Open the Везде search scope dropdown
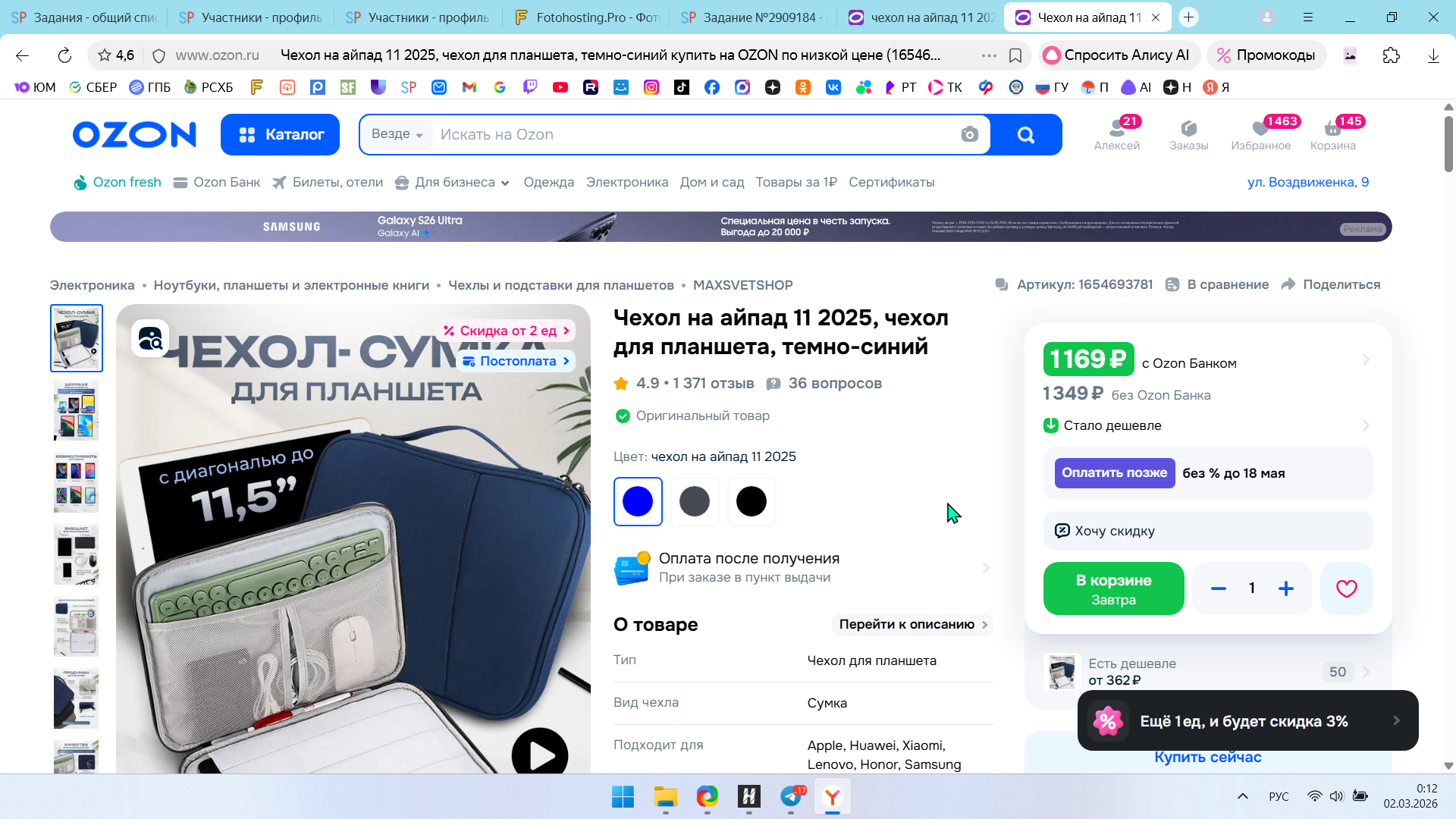This screenshot has height=819, width=1456. coord(397,134)
